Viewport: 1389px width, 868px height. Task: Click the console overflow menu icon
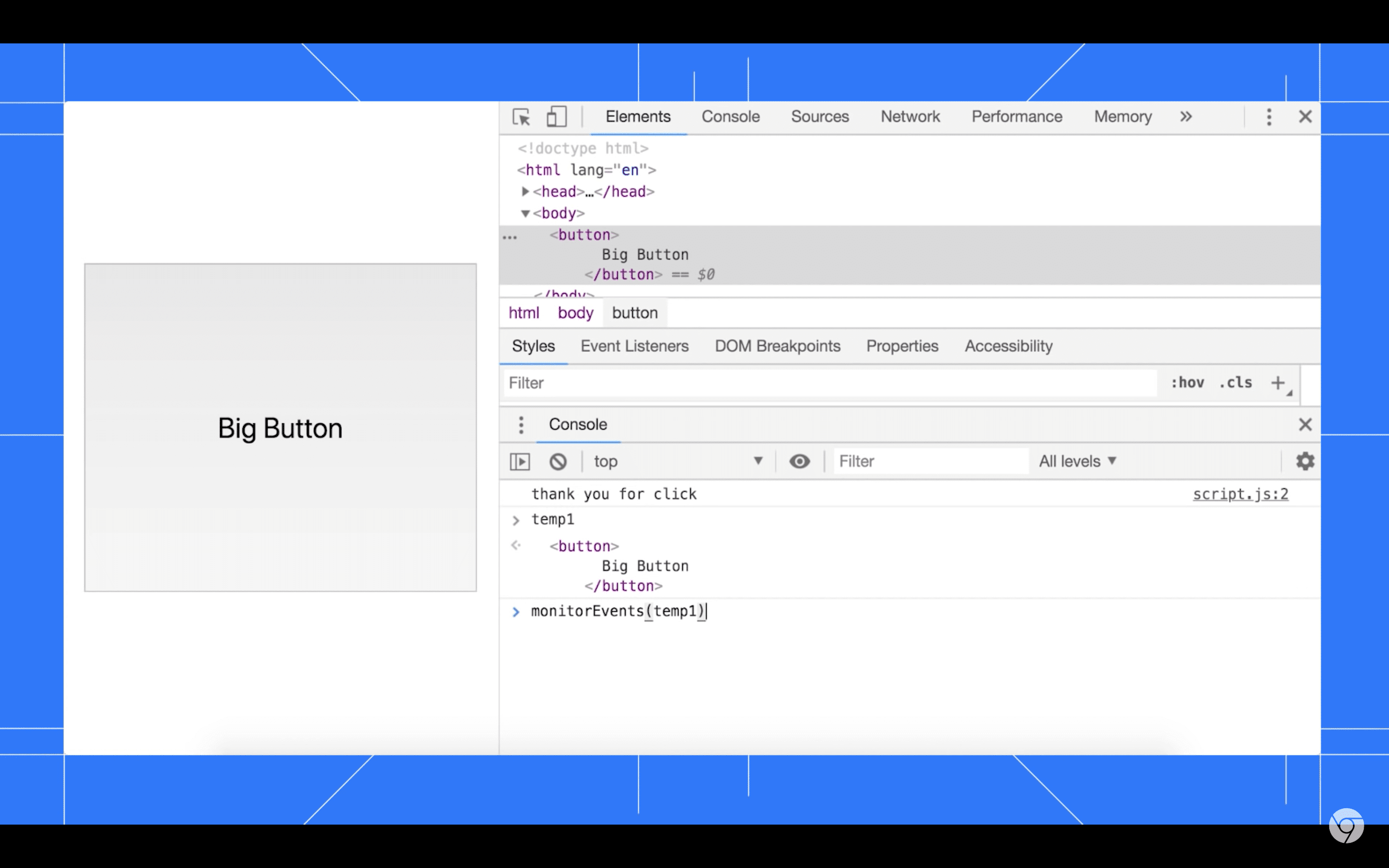tap(521, 423)
